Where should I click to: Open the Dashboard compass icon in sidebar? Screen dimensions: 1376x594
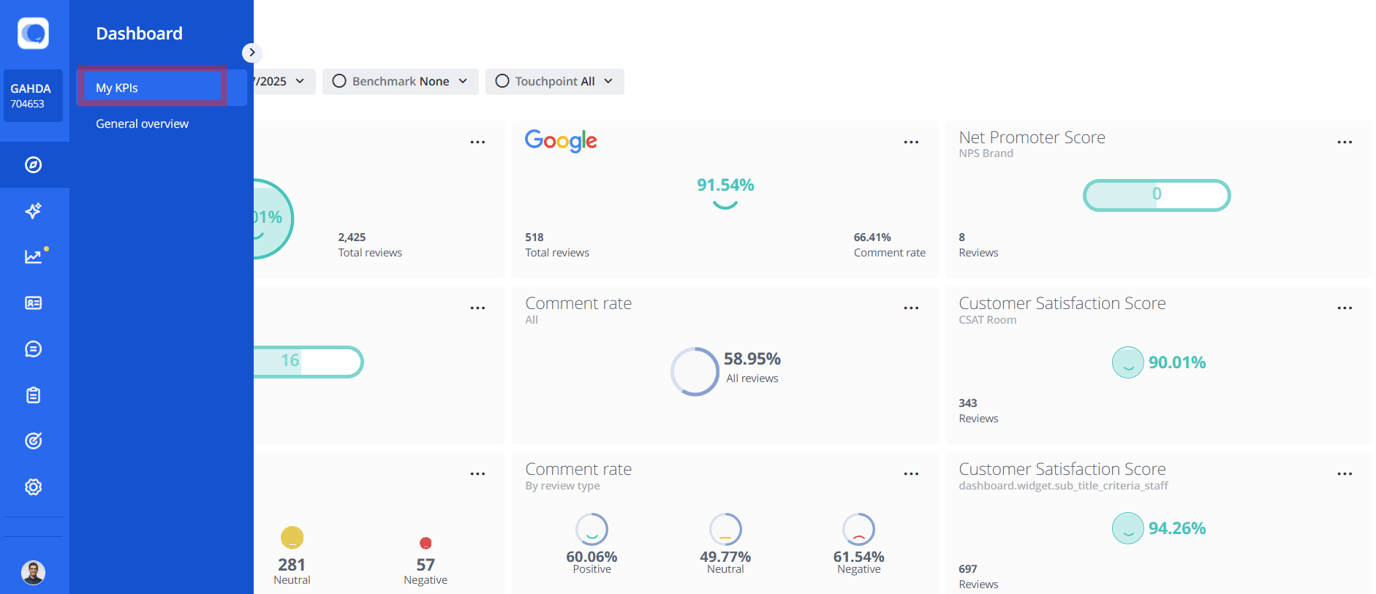(33, 165)
